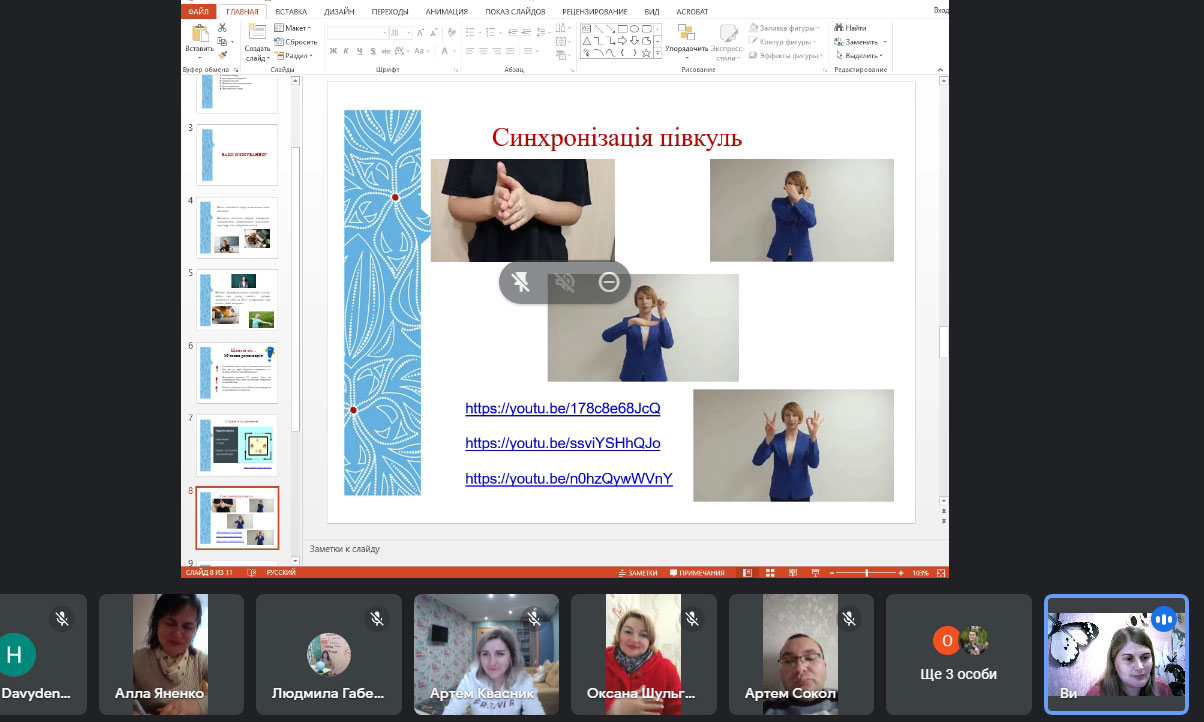
Task: Click Алла Яненко participant tile
Action: pos(171,654)
